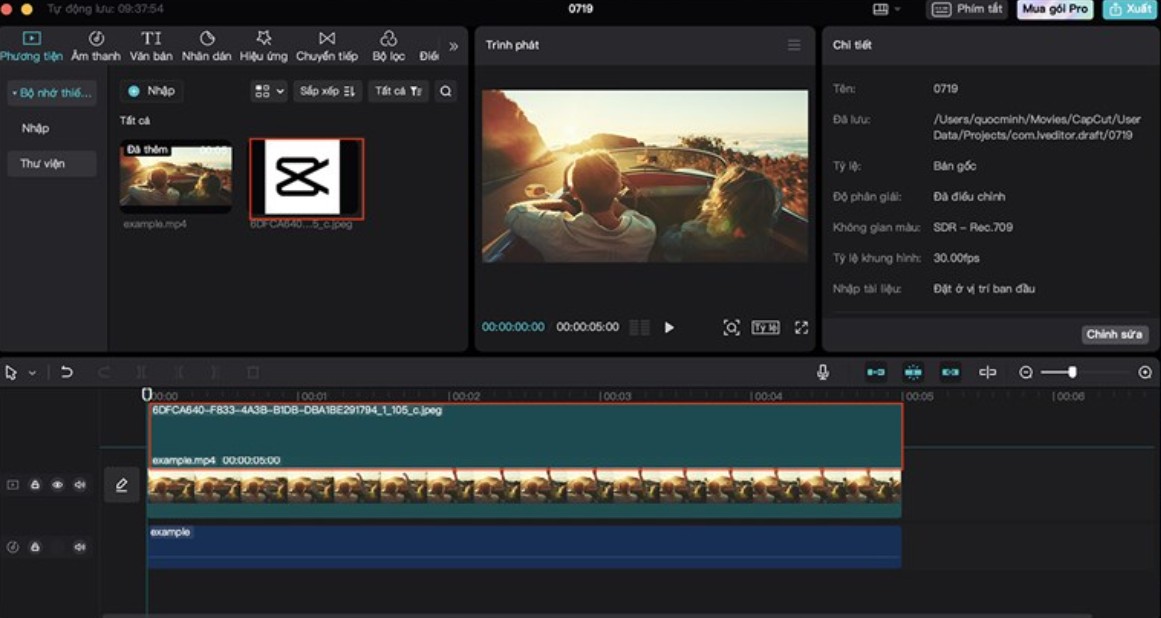Select the example.mp4 media thumbnail

[x=176, y=177]
